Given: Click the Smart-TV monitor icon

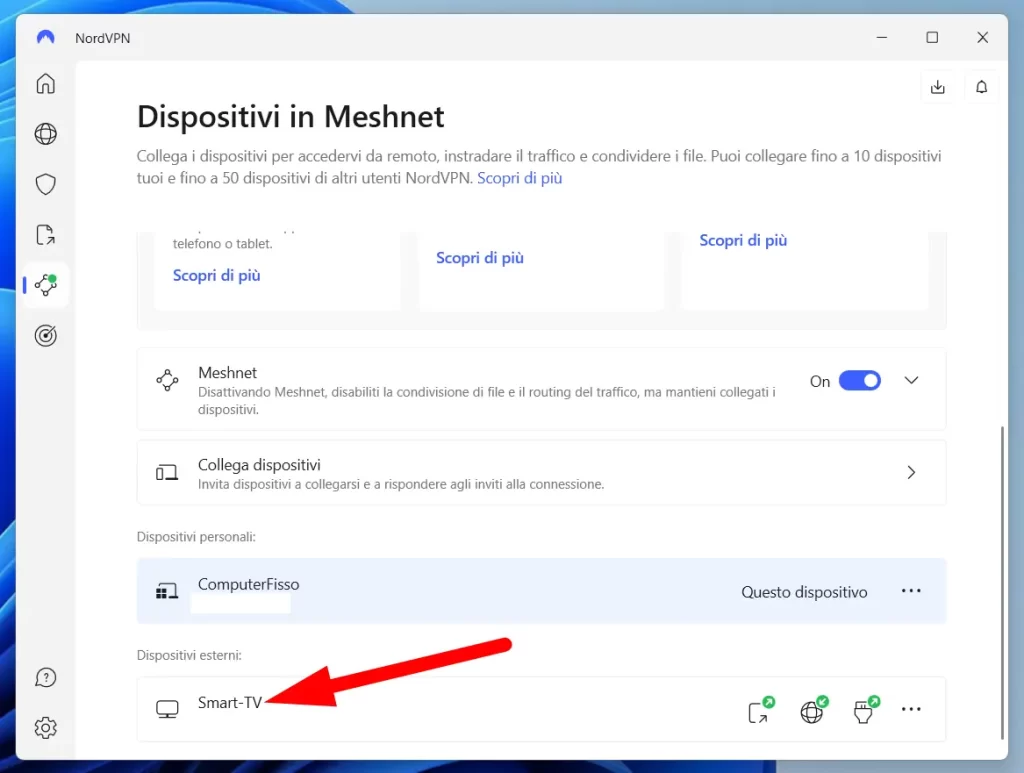Looking at the screenshot, I should coord(167,709).
